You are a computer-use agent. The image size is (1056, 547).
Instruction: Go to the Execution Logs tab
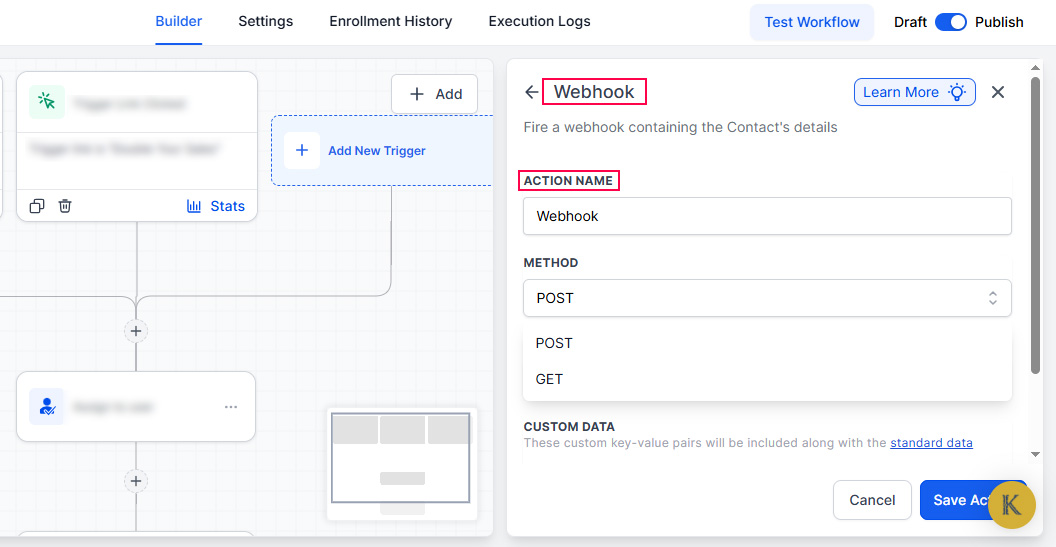pos(539,21)
